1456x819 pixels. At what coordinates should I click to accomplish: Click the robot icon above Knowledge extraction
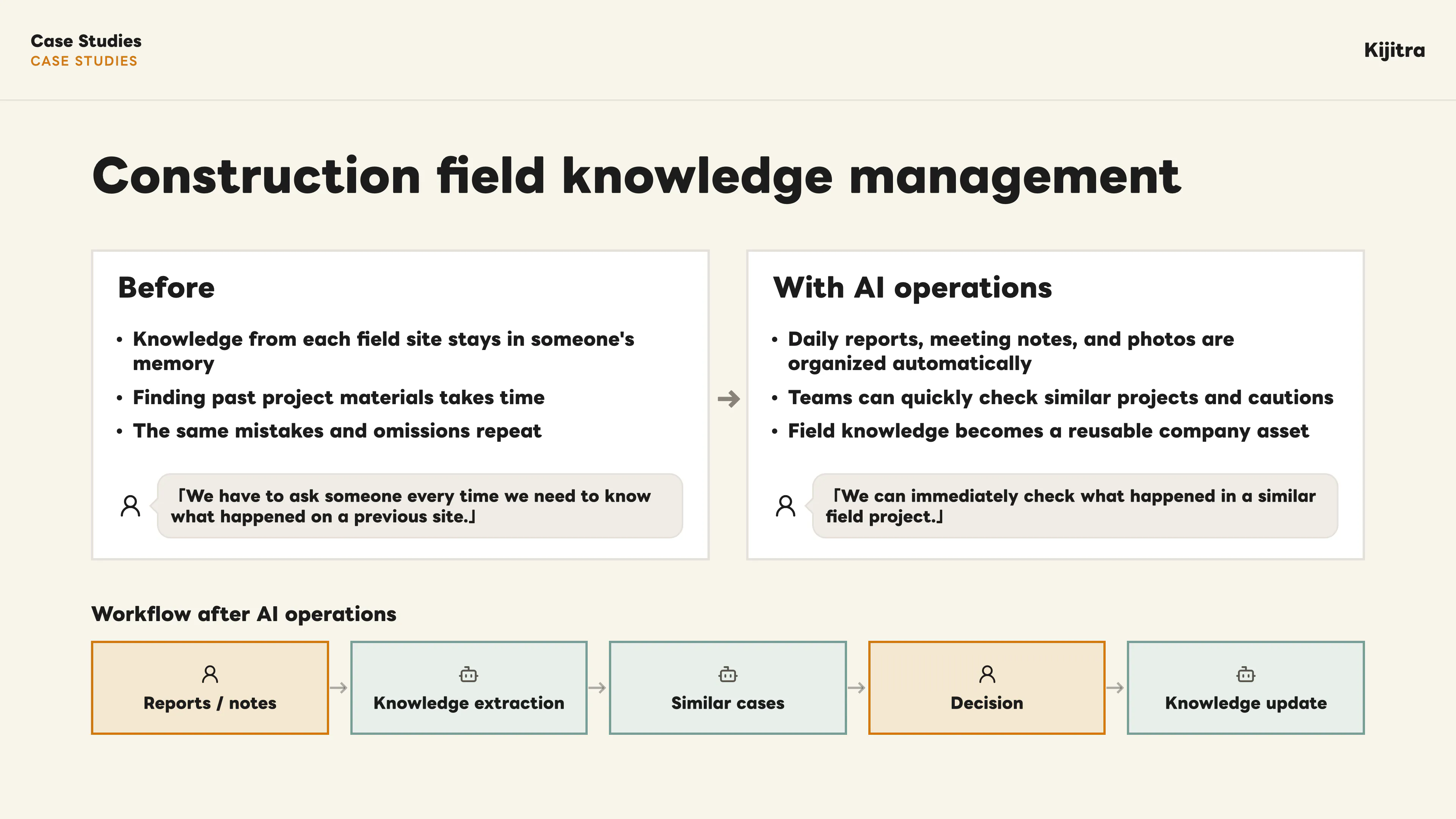[469, 674]
